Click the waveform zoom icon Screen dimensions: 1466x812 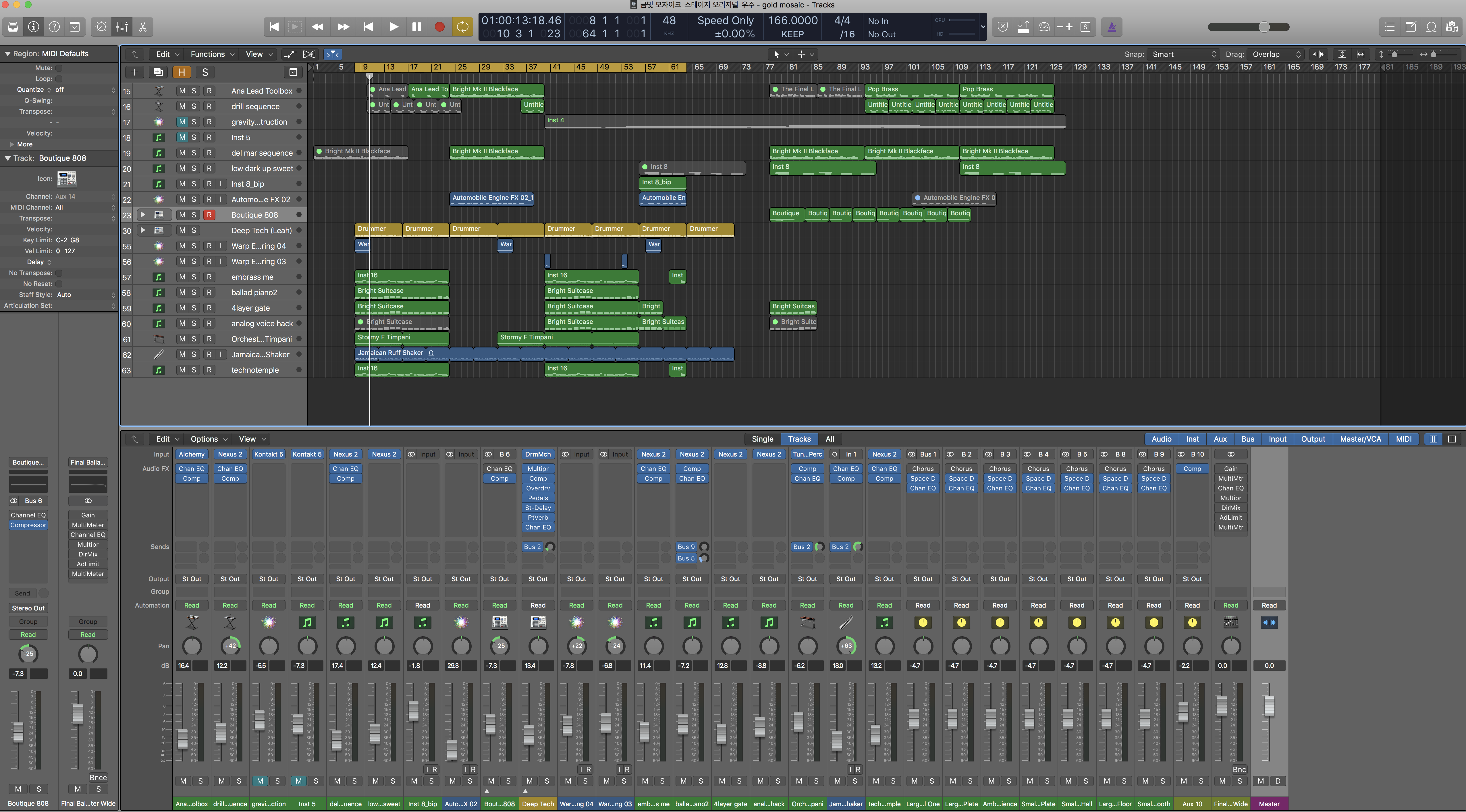point(1319,54)
